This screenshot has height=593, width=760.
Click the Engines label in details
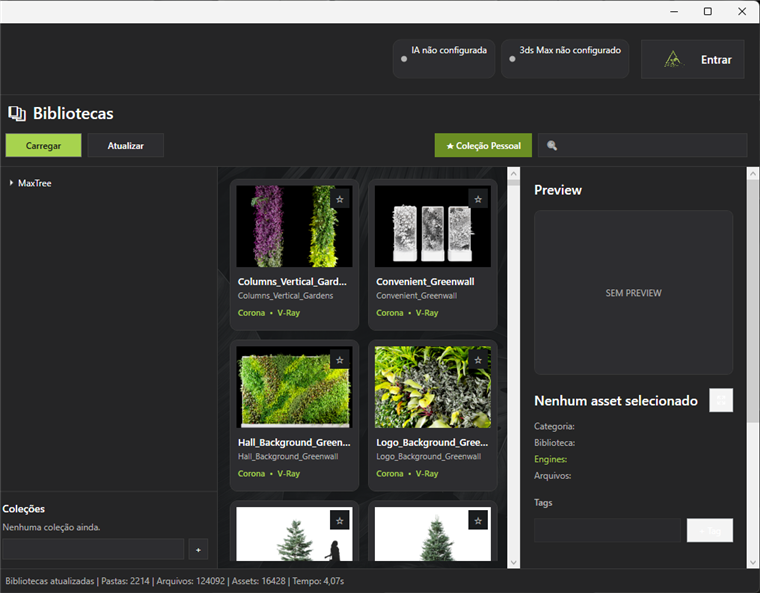pos(551,459)
